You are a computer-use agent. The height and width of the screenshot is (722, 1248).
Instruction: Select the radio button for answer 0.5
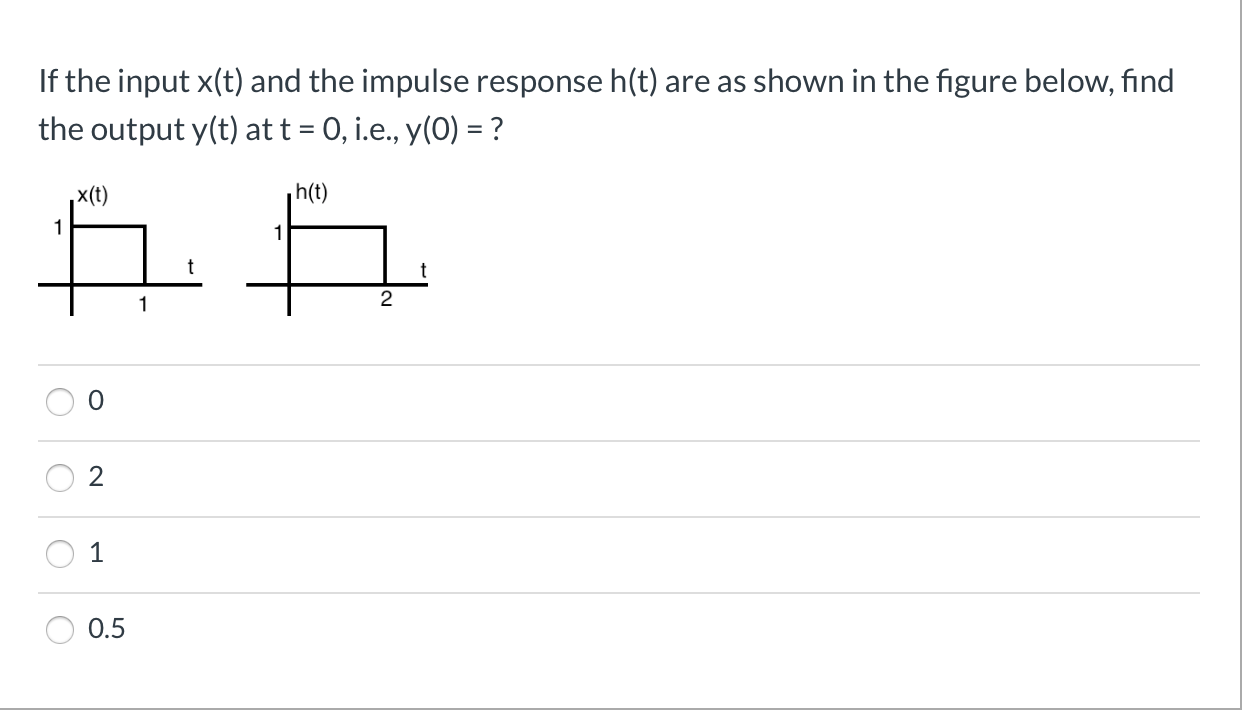click(x=59, y=628)
